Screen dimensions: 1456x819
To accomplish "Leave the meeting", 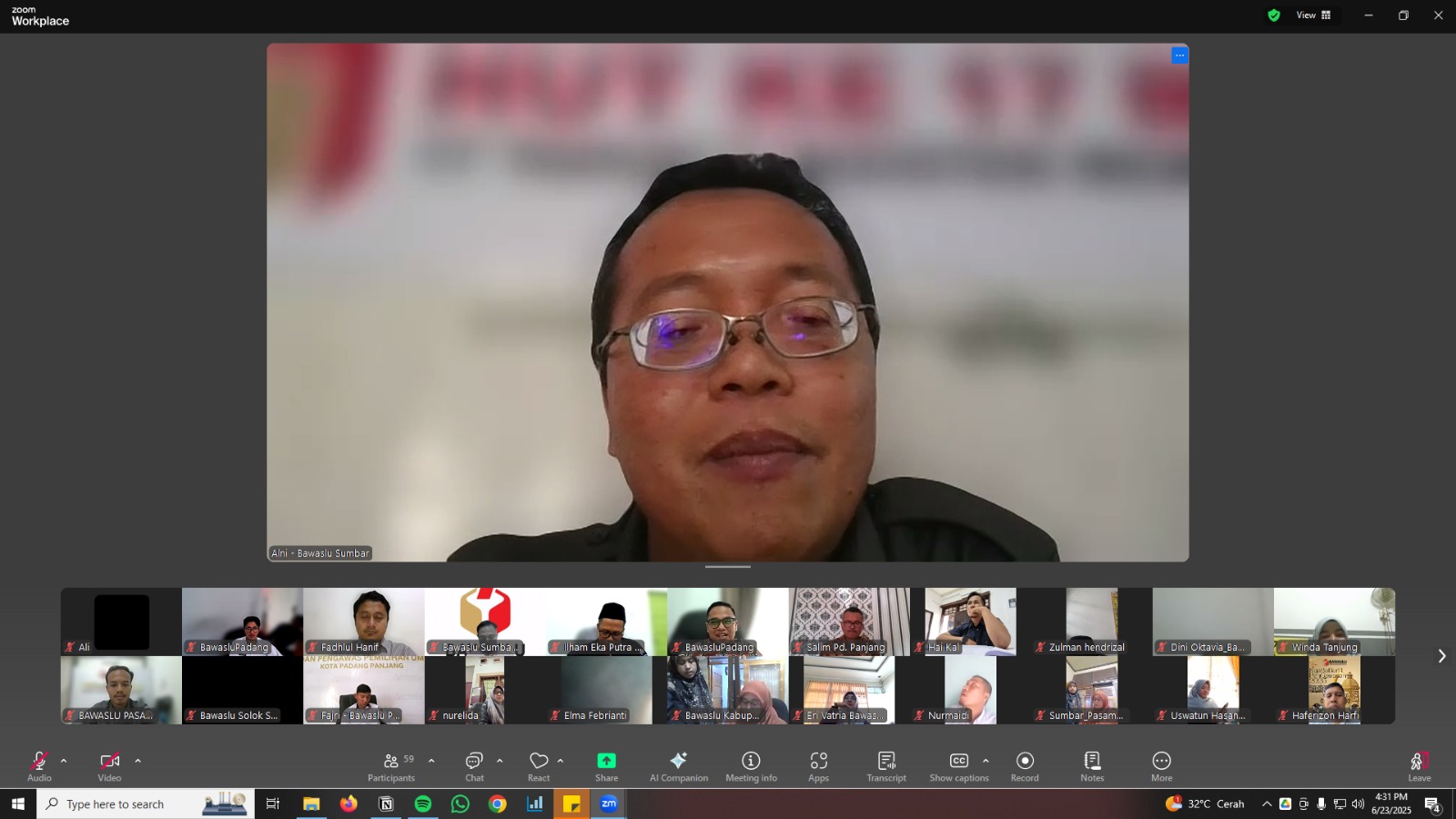I will pos(1419,765).
